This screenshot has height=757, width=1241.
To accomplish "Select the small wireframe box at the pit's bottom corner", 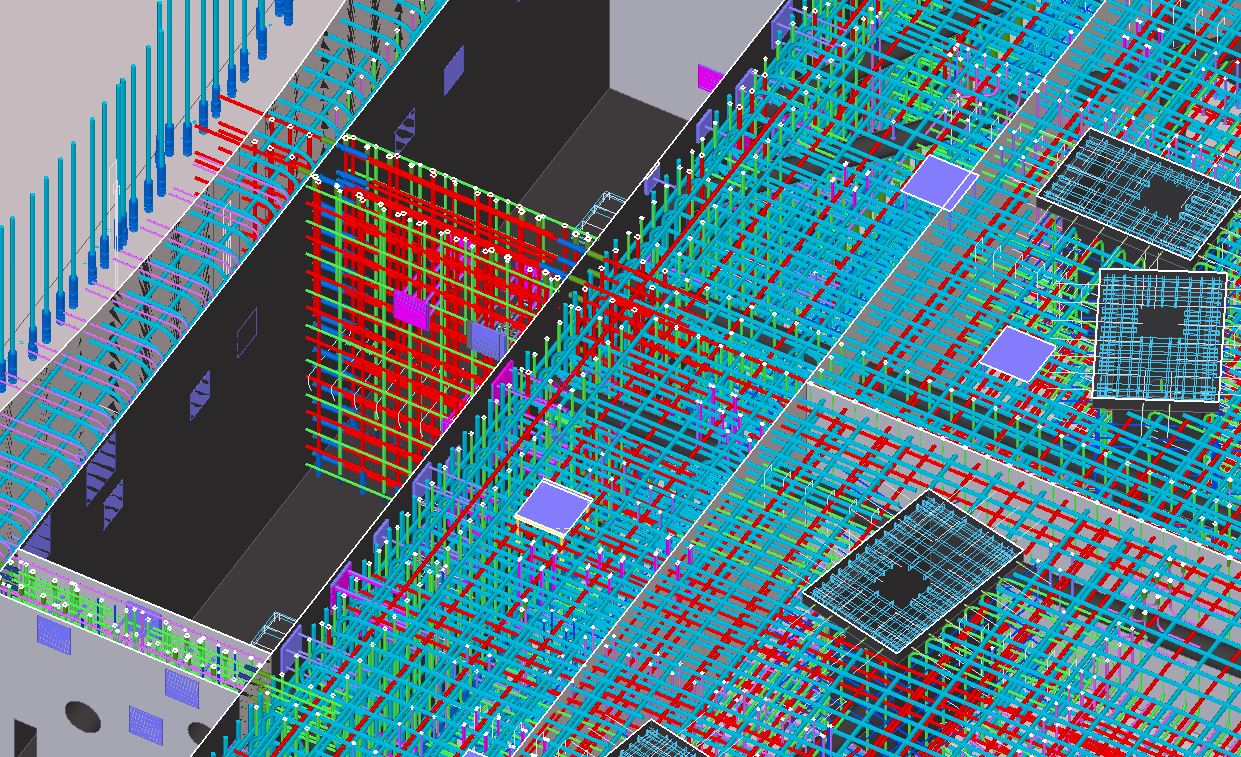I will (x=268, y=632).
